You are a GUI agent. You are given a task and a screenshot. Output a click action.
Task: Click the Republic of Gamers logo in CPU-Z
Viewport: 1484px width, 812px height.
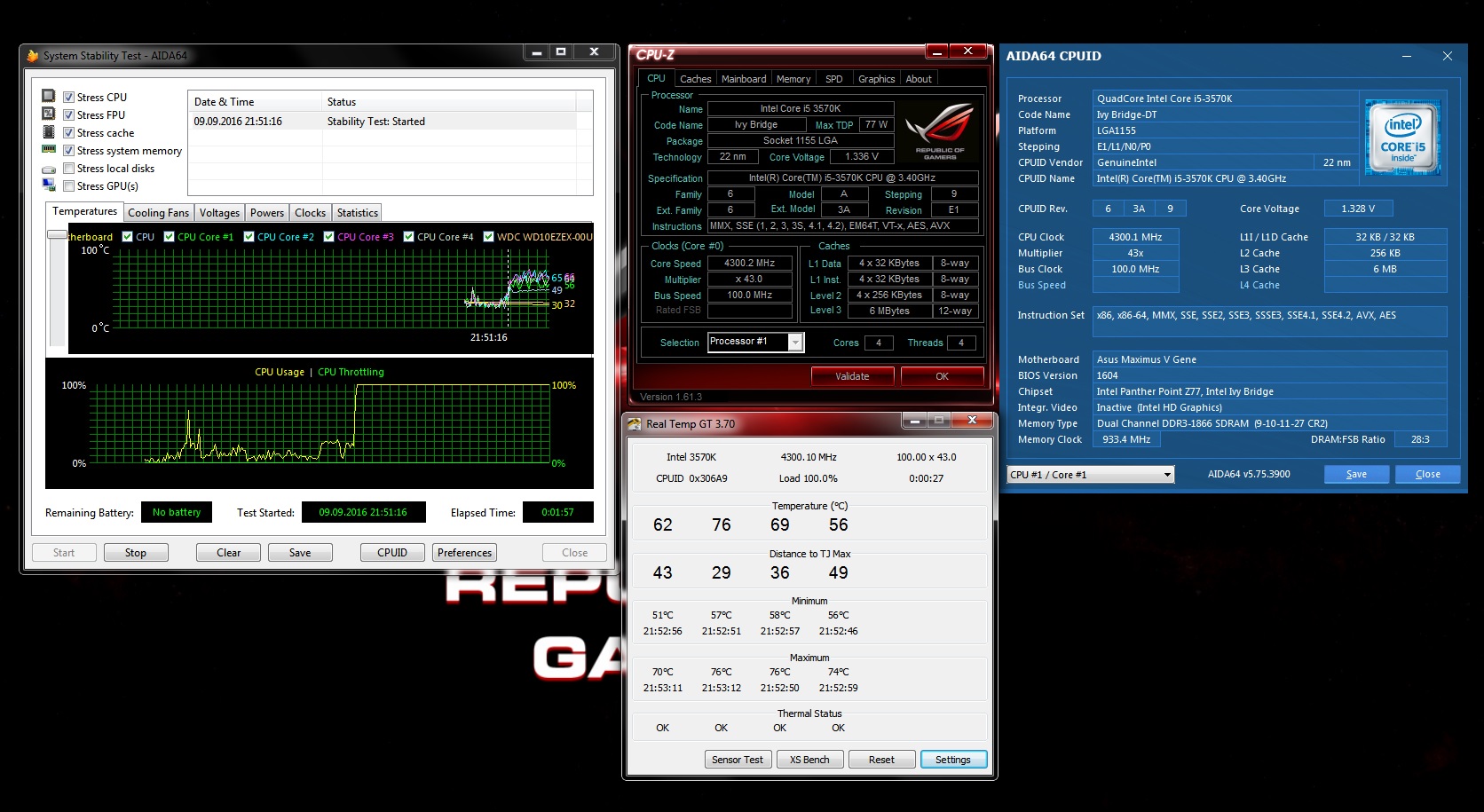coord(940,130)
